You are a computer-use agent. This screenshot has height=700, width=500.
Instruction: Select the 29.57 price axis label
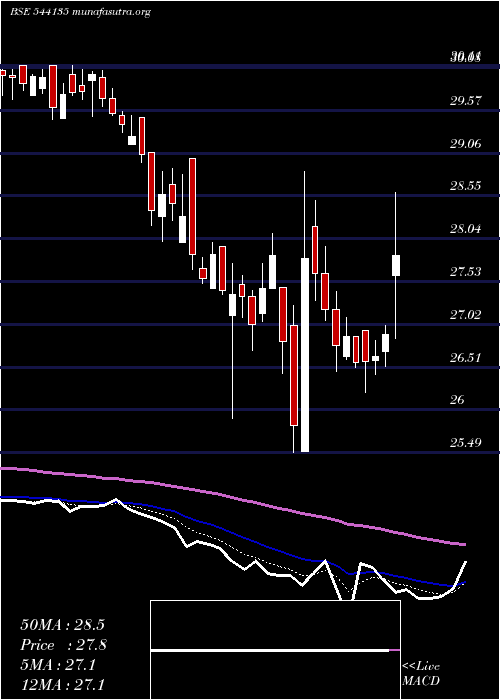(465, 101)
